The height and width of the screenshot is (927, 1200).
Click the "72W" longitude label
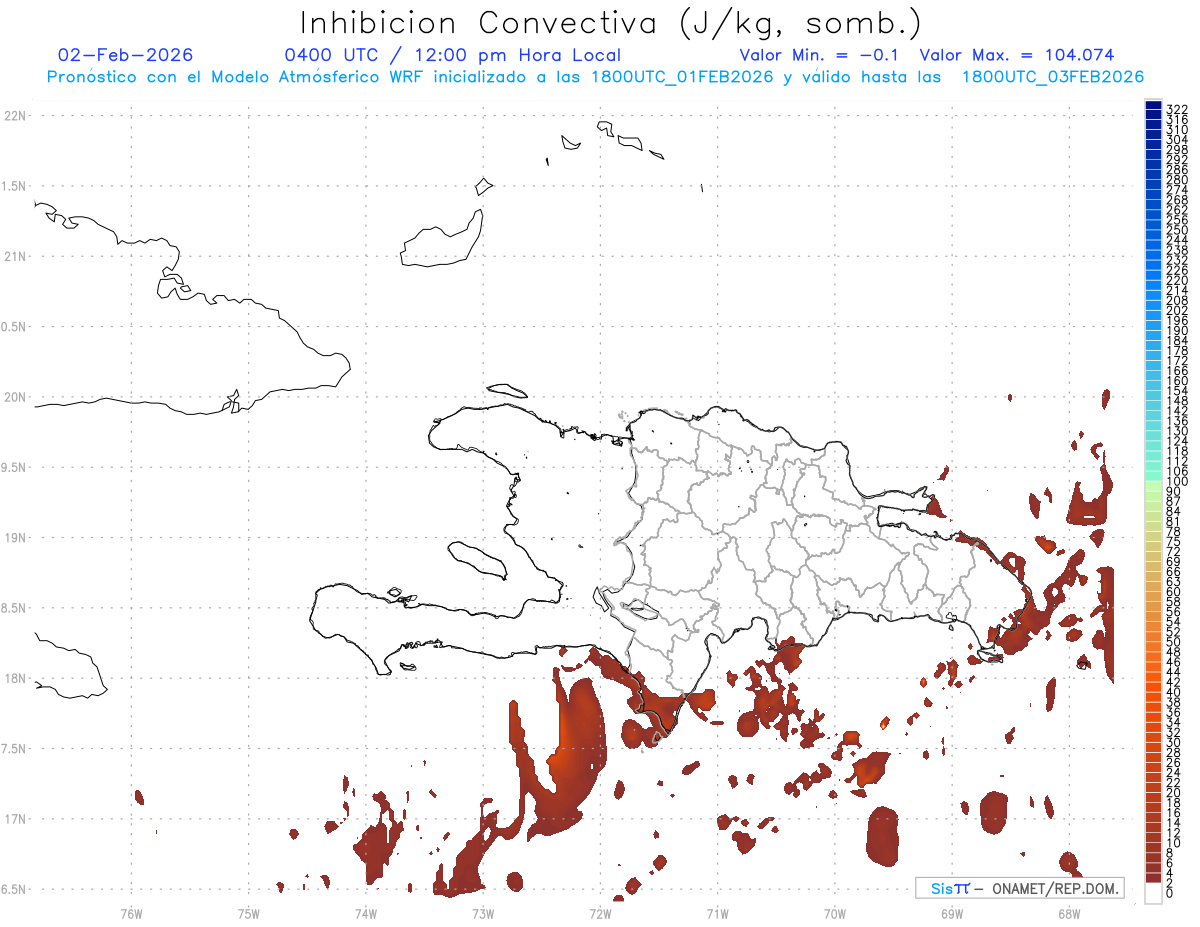(600, 913)
